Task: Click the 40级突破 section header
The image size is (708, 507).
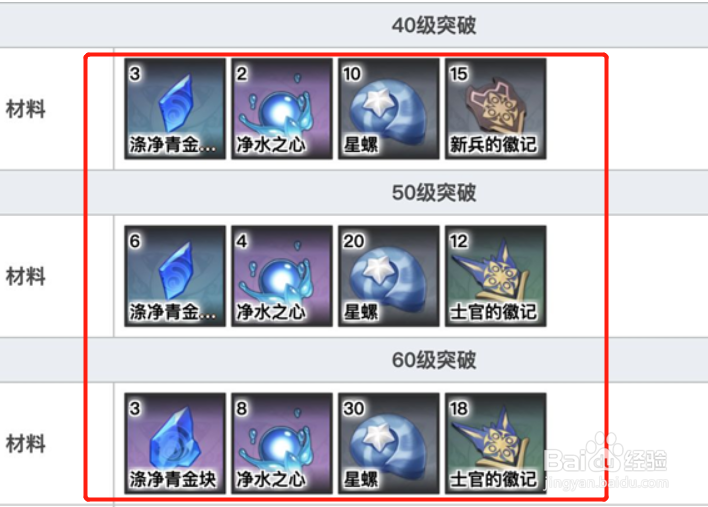Action: point(434,25)
